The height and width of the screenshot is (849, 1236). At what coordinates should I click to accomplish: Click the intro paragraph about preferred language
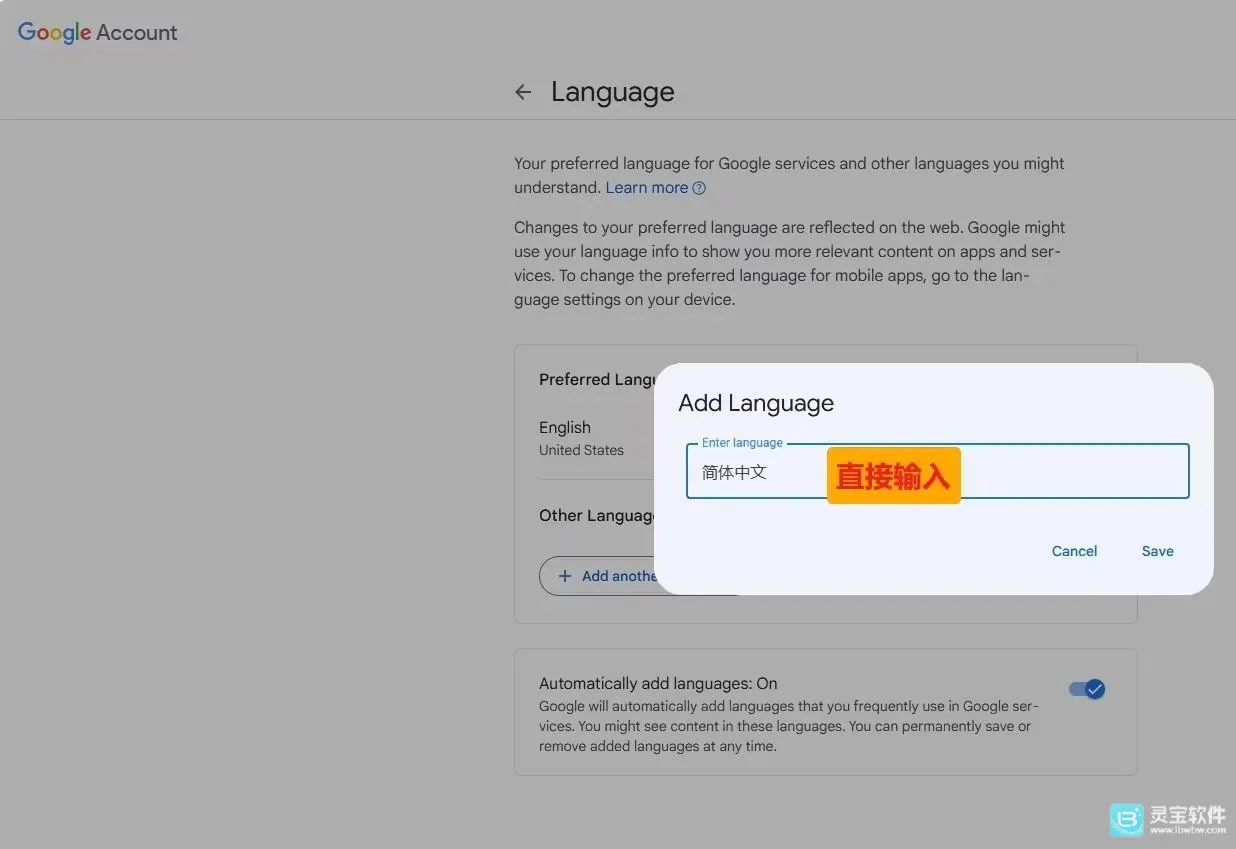point(789,175)
